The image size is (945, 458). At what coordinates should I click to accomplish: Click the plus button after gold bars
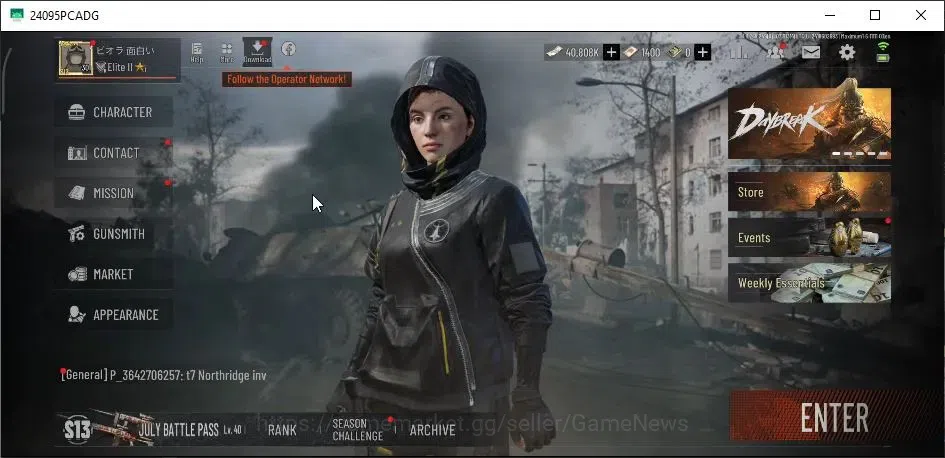pos(702,52)
